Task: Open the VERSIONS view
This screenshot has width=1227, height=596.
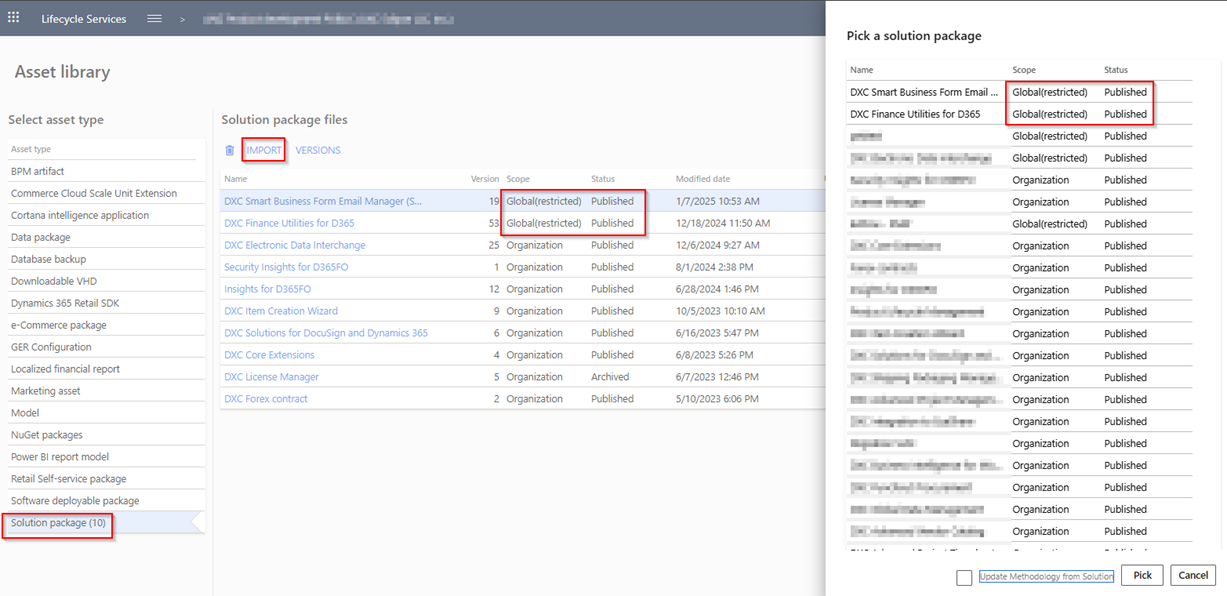Action: pos(319,149)
